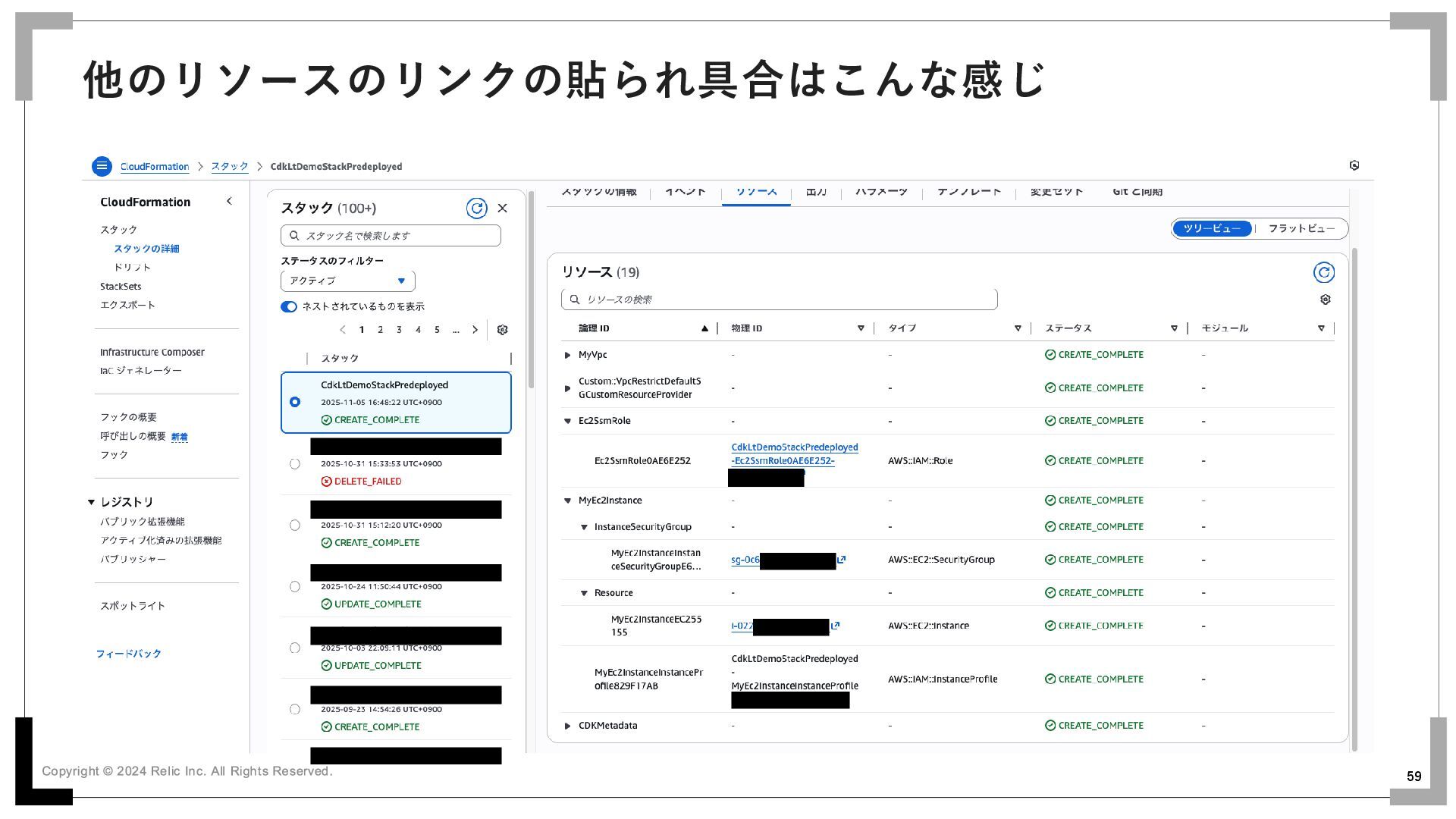The image size is (1456, 819).
Task: Expand the CDKMetadata tree node
Action: click(567, 726)
